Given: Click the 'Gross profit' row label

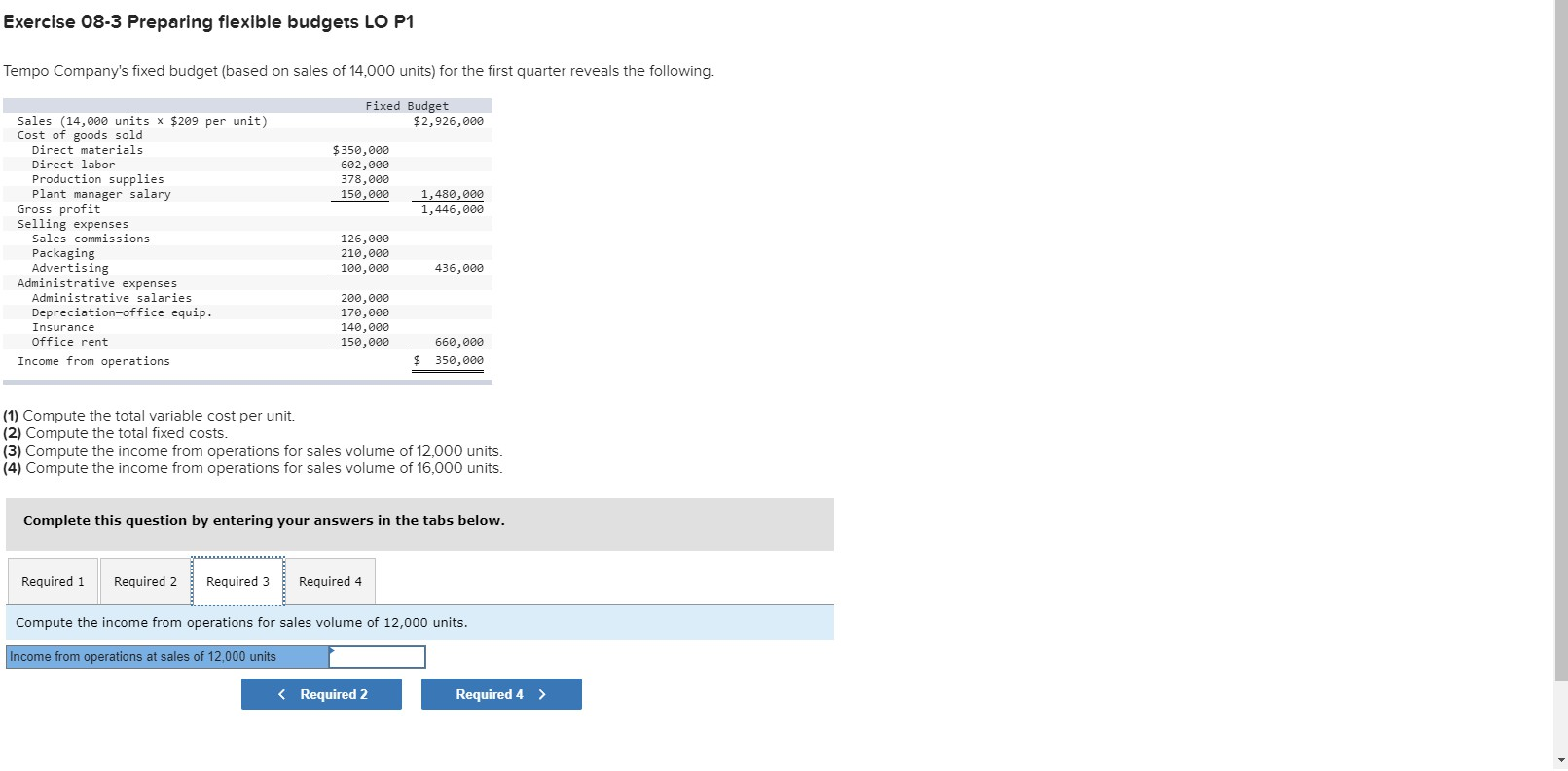Looking at the screenshot, I should [x=58, y=209].
